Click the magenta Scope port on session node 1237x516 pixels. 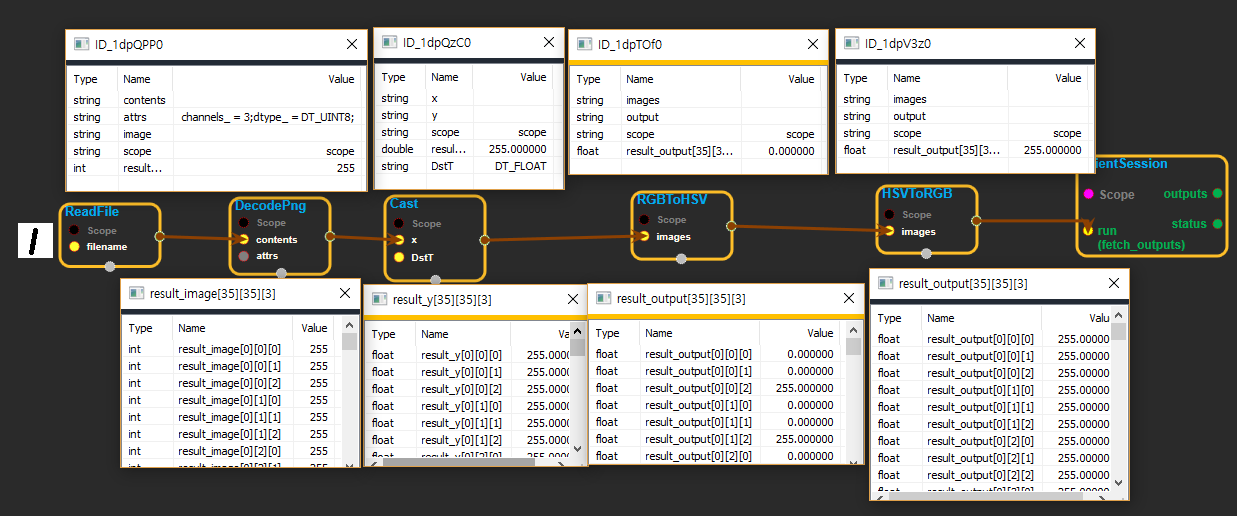click(1088, 194)
